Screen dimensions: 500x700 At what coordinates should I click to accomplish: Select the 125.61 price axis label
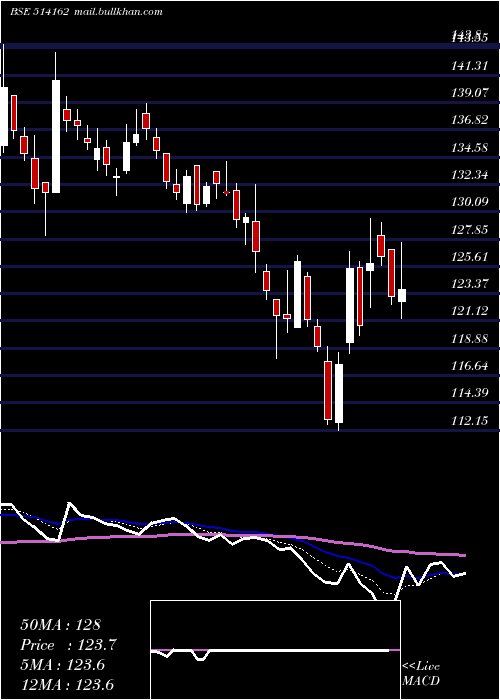[469, 257]
